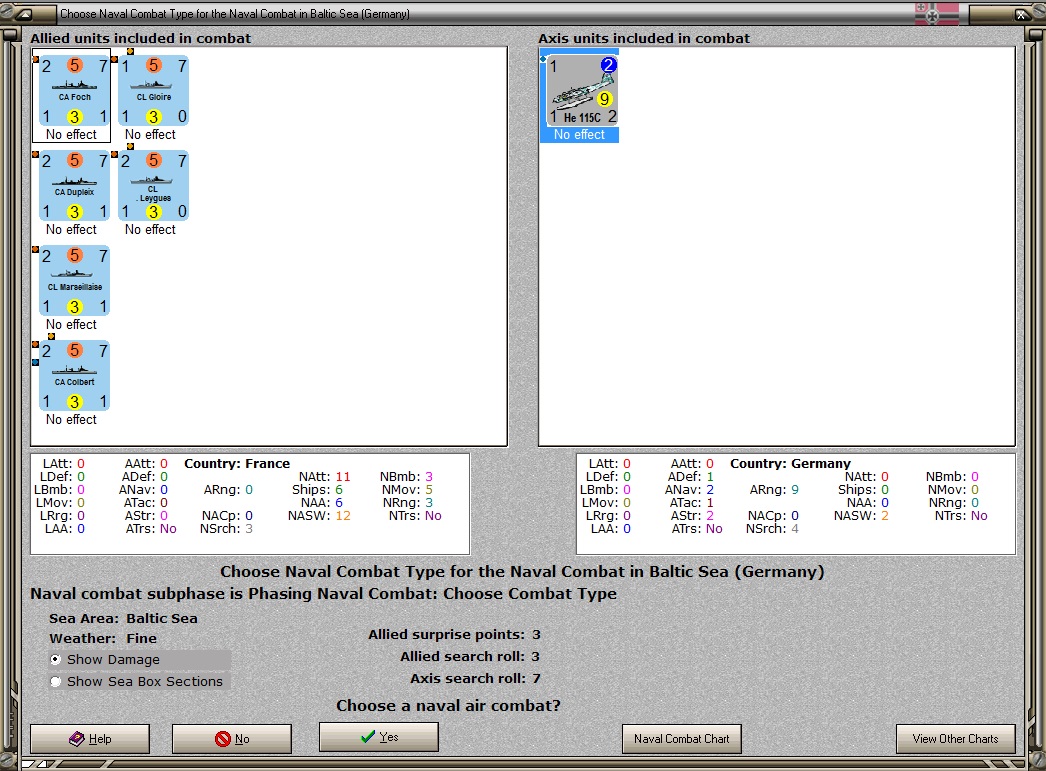This screenshot has width=1046, height=771.
Task: Click the Allied search roll value
Action: pyautogui.click(x=535, y=656)
